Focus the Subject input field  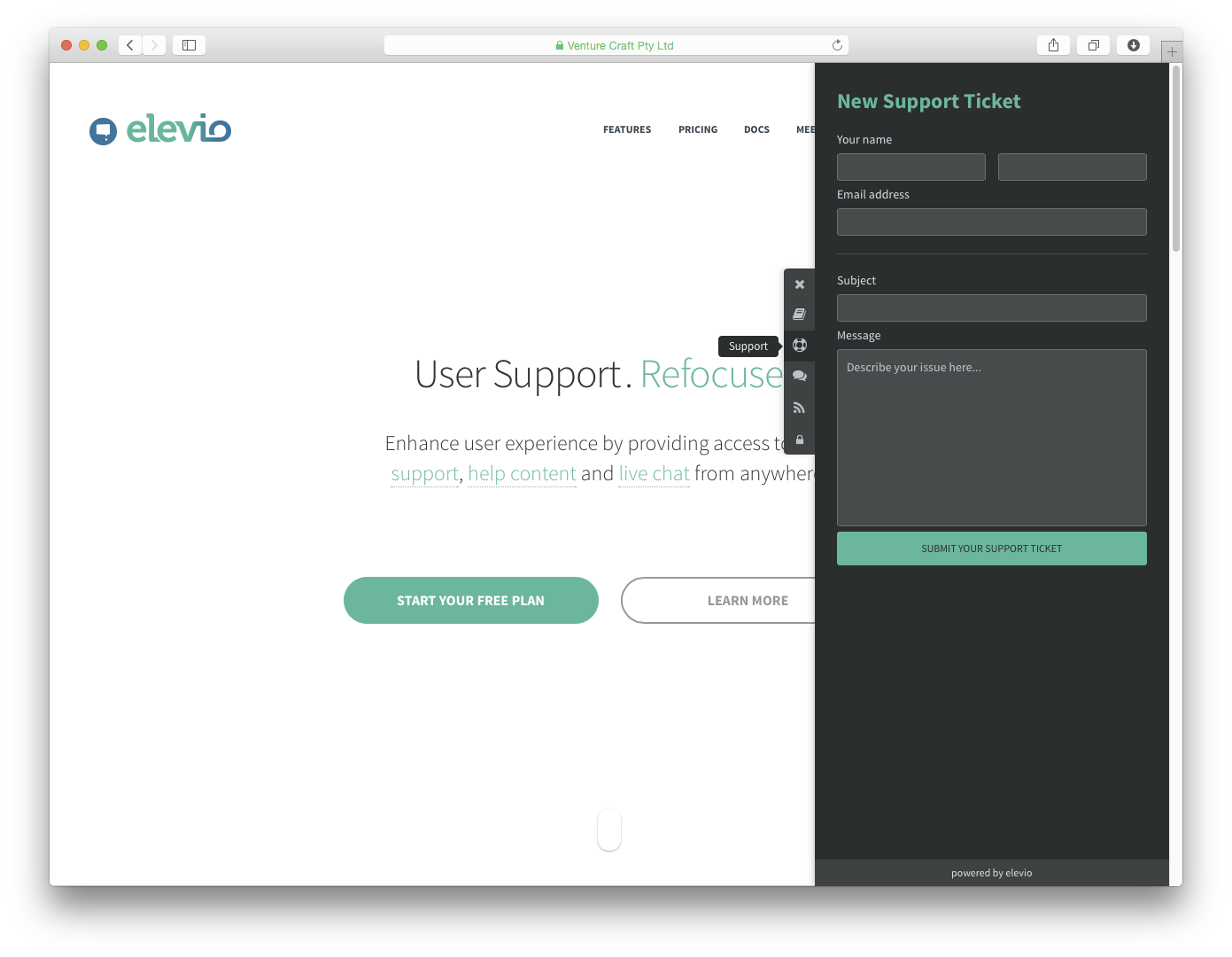(992, 307)
